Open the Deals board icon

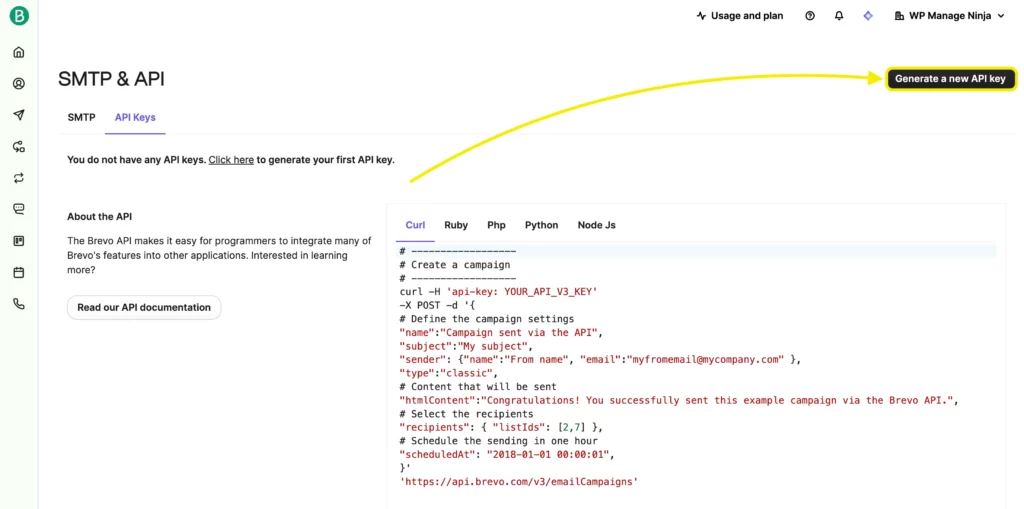coord(19,241)
